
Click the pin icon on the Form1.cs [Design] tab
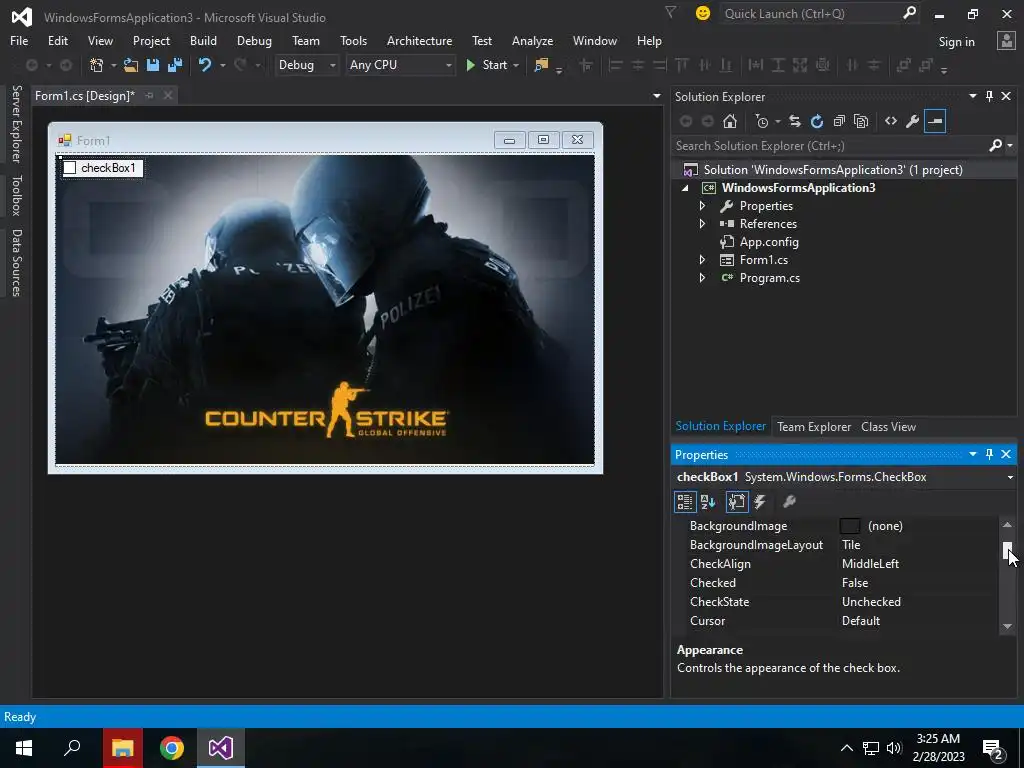pyautogui.click(x=150, y=95)
